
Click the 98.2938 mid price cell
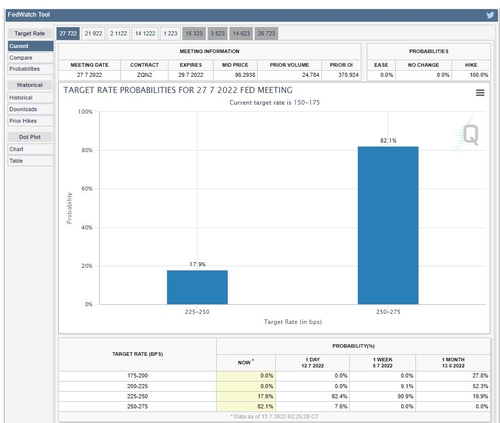235,75
